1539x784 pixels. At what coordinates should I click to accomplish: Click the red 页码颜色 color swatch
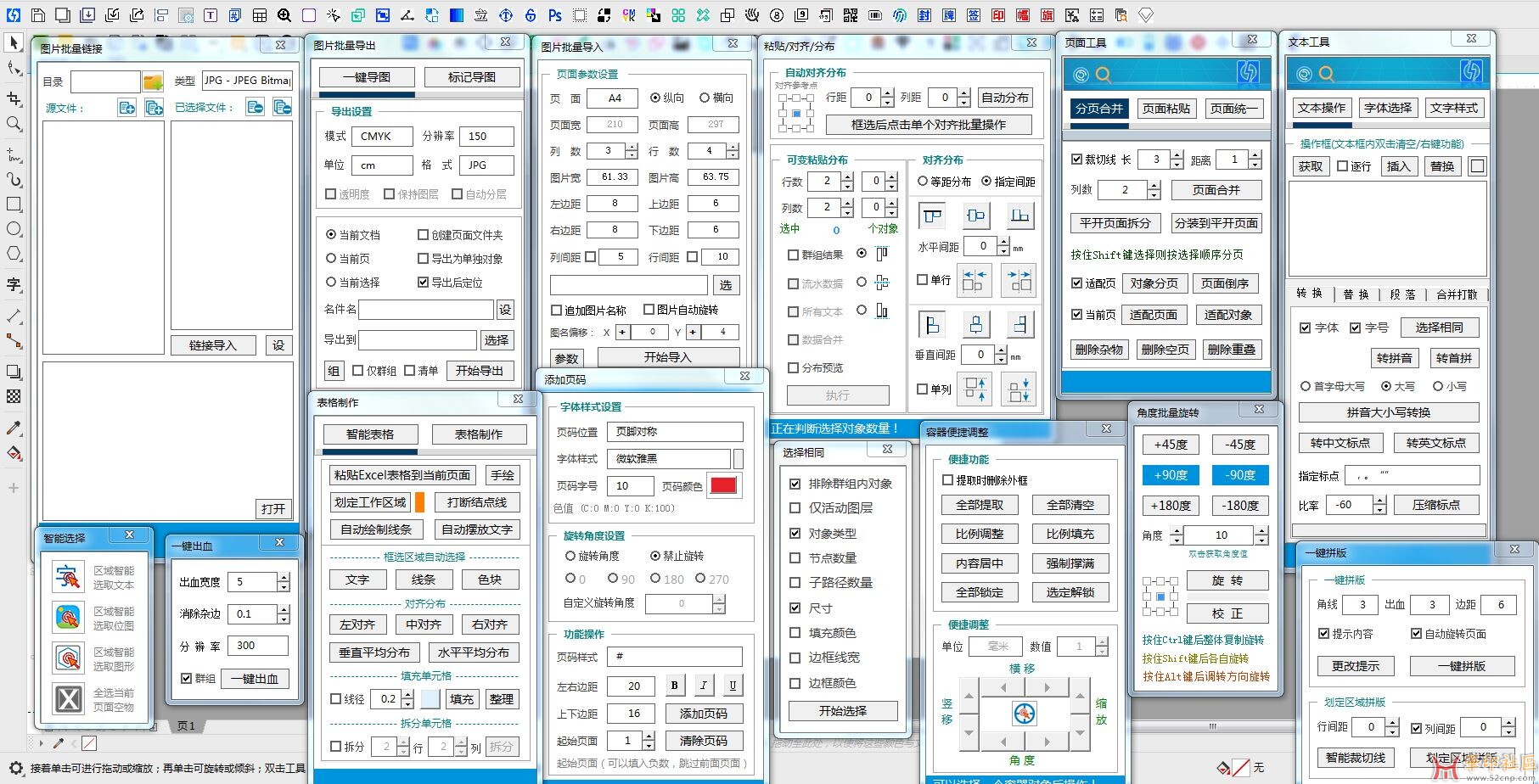click(x=723, y=485)
